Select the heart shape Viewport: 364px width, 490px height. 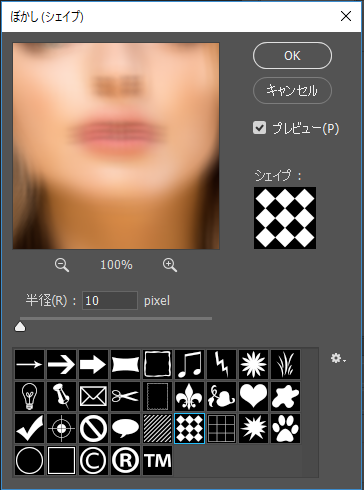click(x=253, y=396)
